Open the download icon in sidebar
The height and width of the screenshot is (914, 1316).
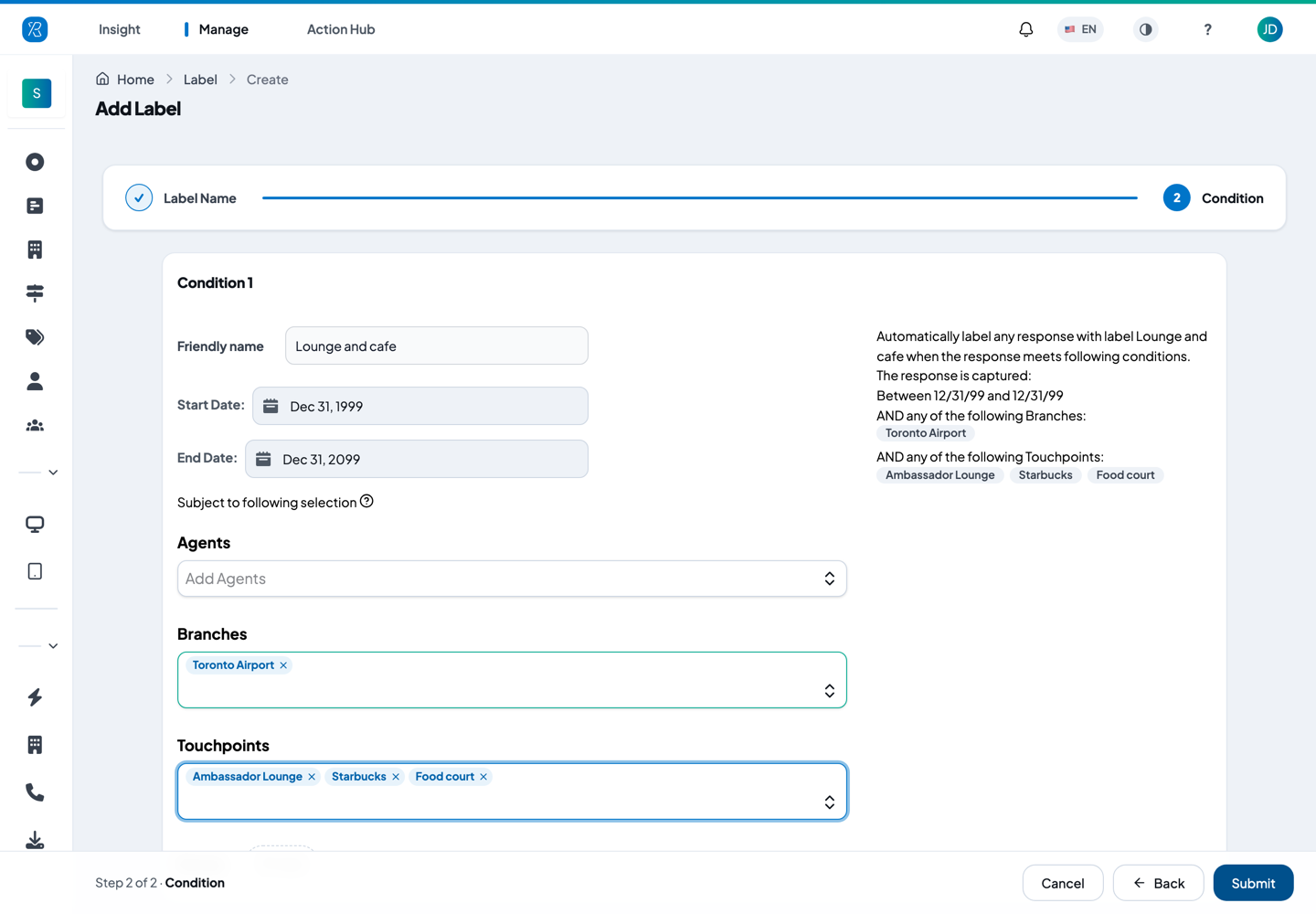point(35,840)
